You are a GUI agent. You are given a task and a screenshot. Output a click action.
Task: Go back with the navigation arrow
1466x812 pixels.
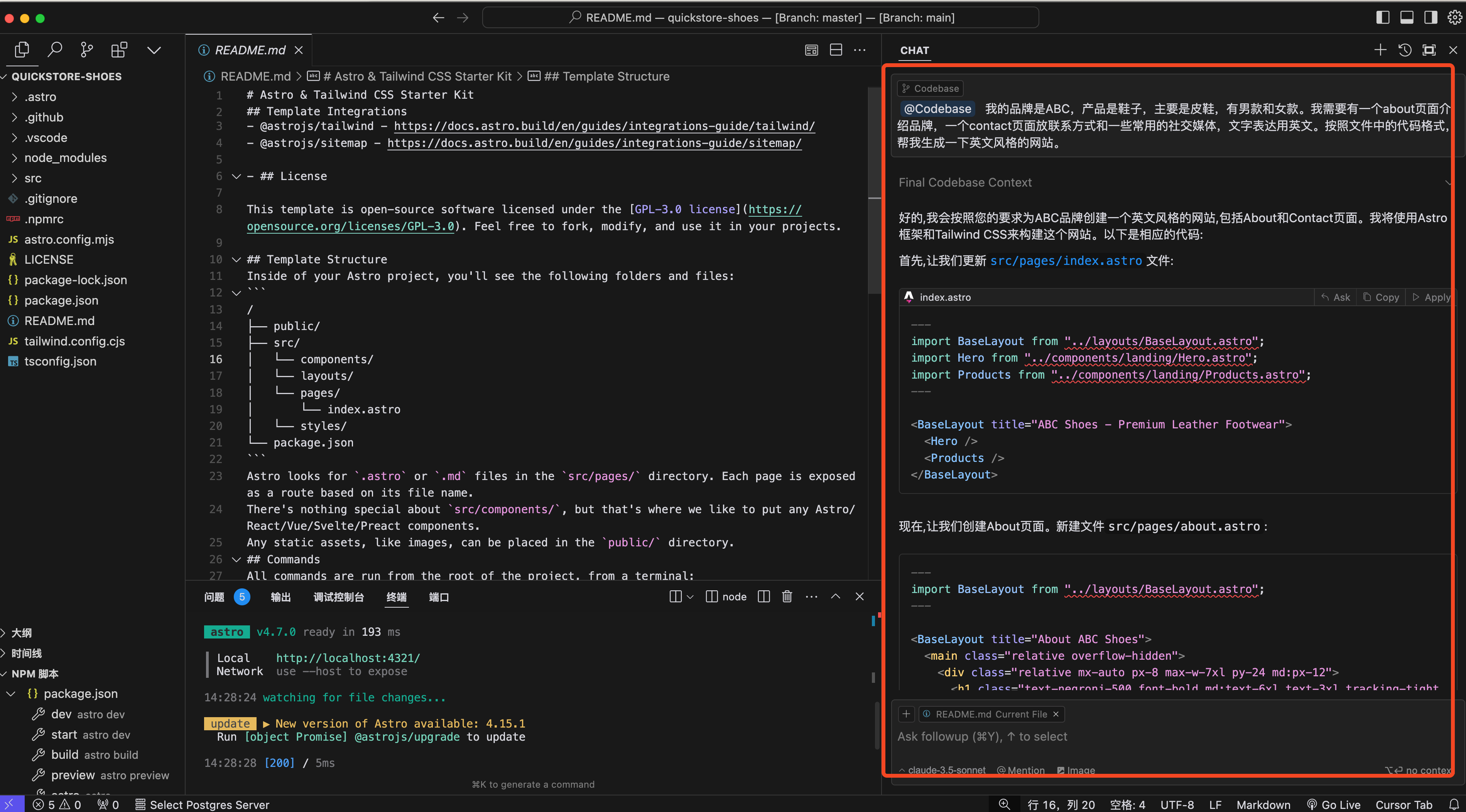click(438, 18)
